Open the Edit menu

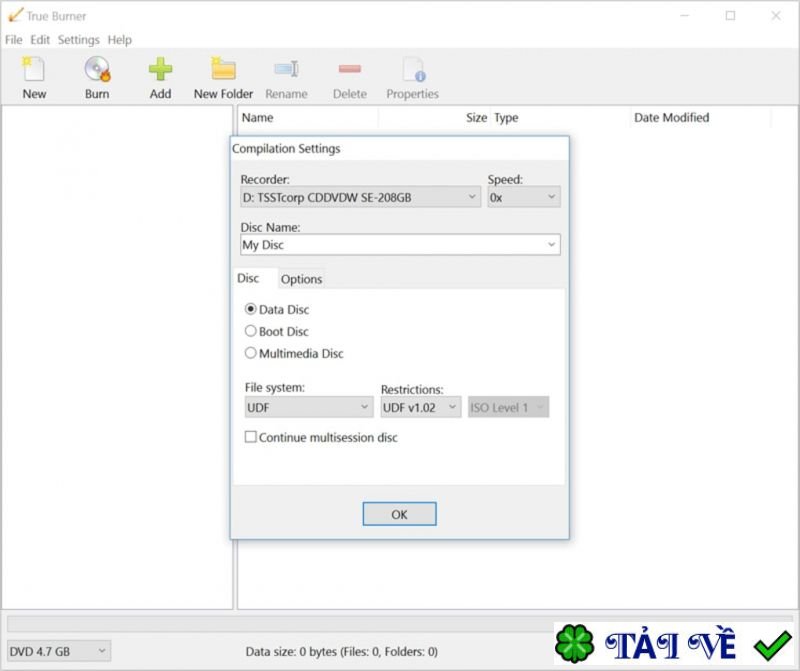point(40,40)
